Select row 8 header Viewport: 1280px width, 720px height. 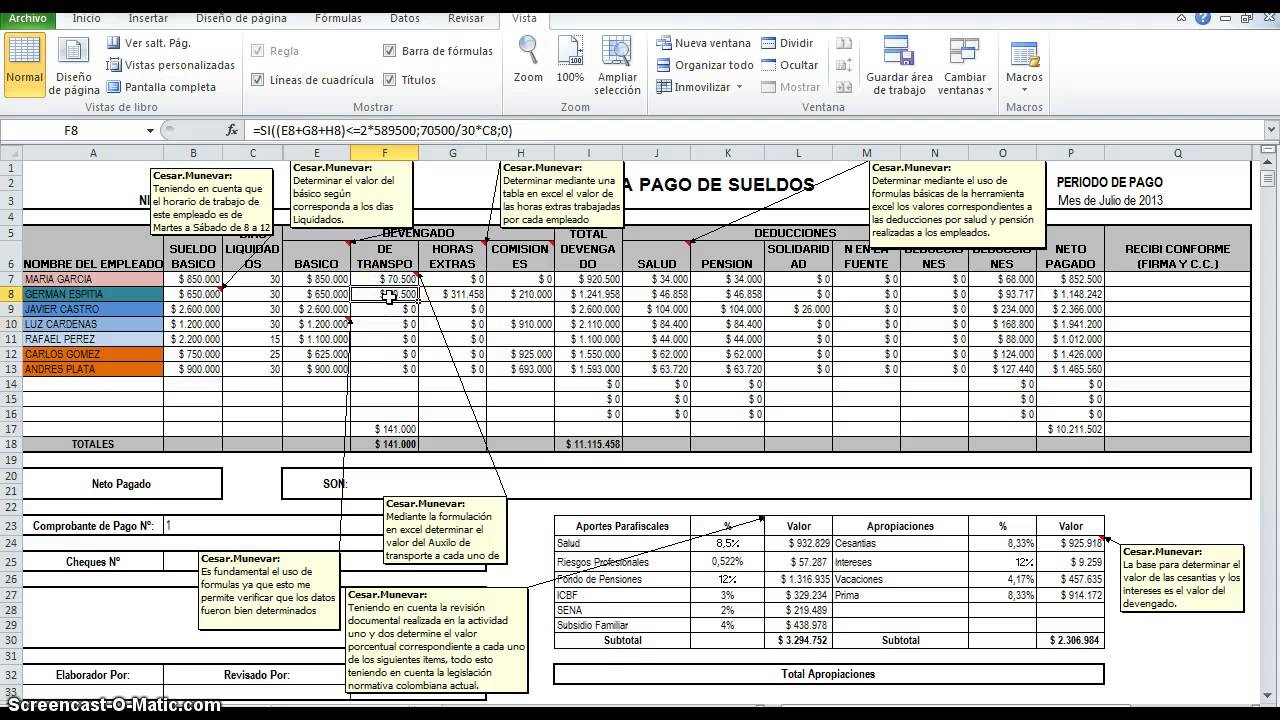point(10,294)
